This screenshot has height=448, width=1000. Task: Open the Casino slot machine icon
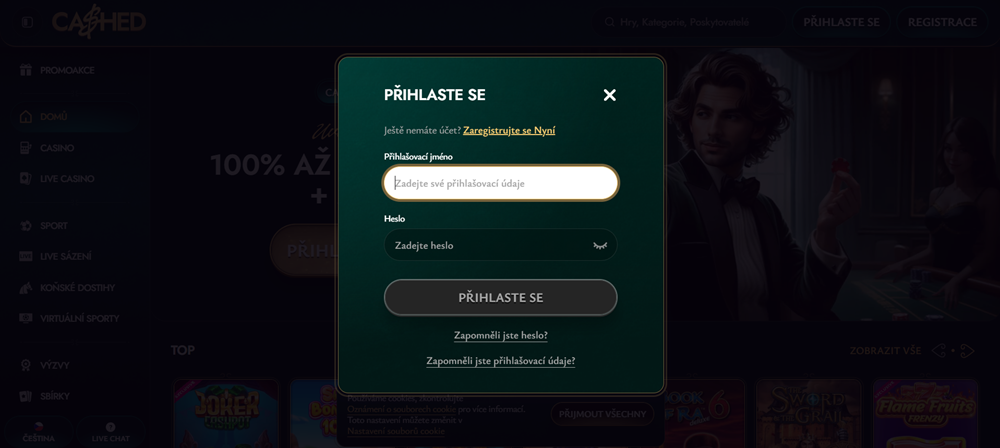(x=26, y=148)
